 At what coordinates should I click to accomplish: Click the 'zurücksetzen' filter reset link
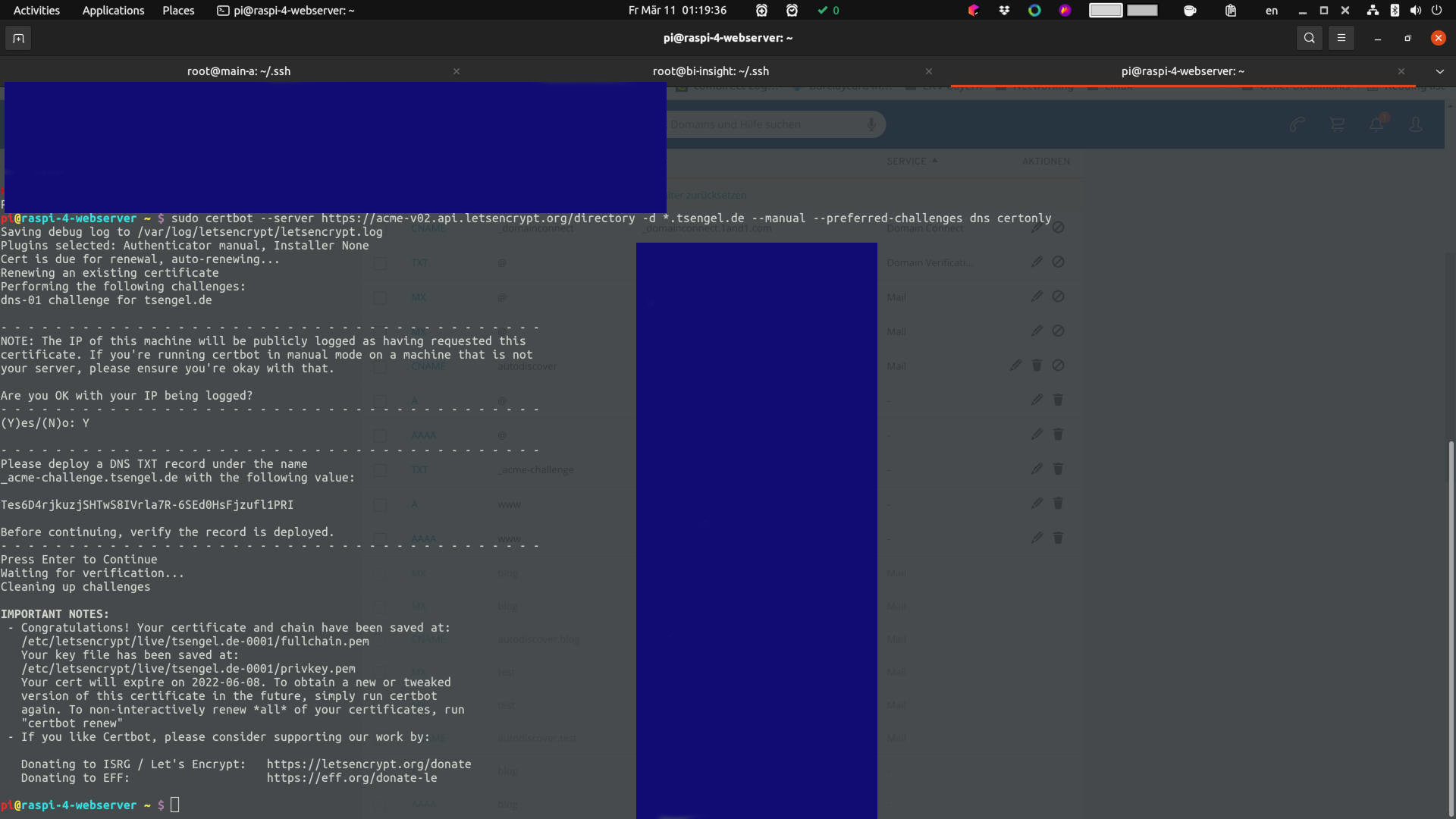716,195
